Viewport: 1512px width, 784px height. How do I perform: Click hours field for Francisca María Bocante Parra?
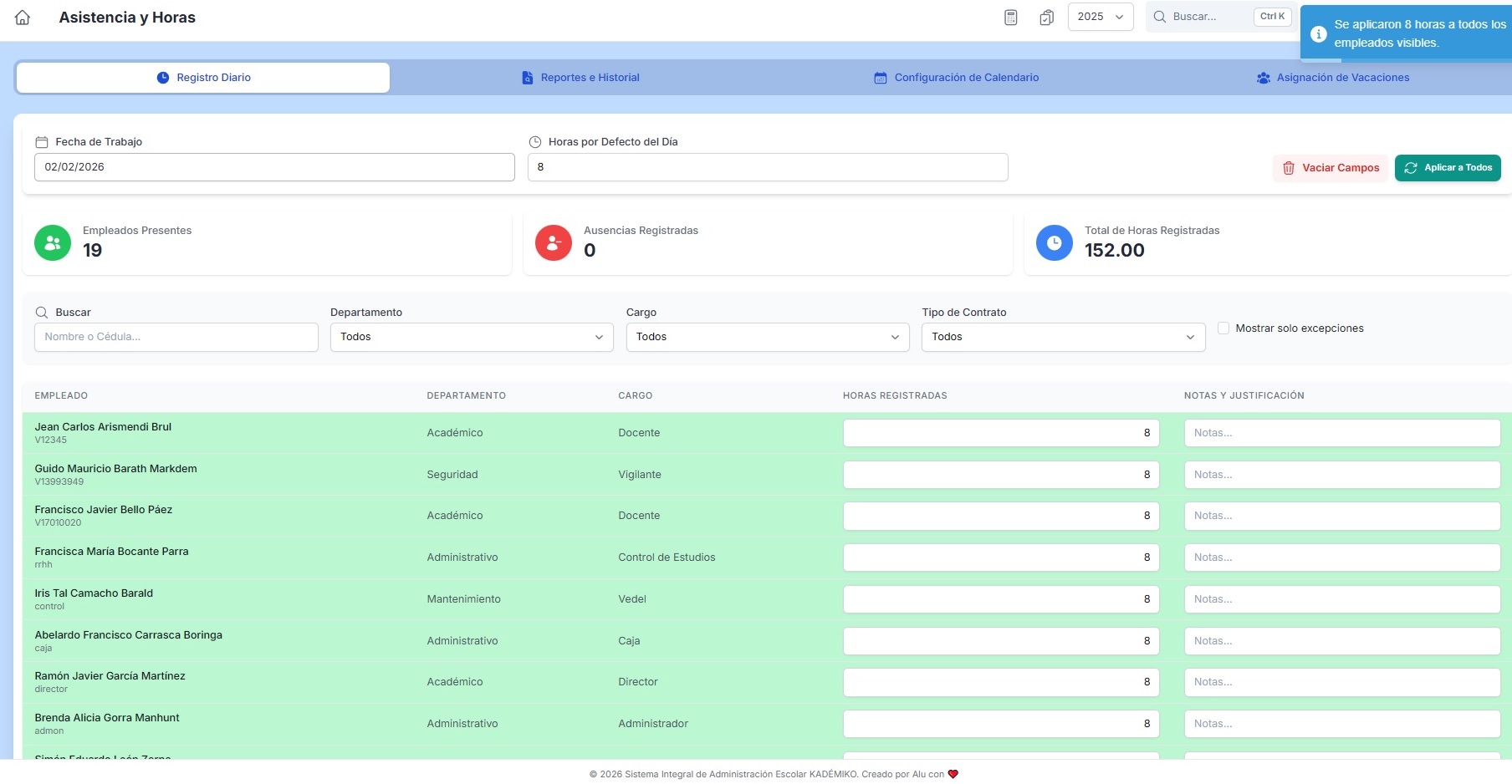click(1001, 557)
